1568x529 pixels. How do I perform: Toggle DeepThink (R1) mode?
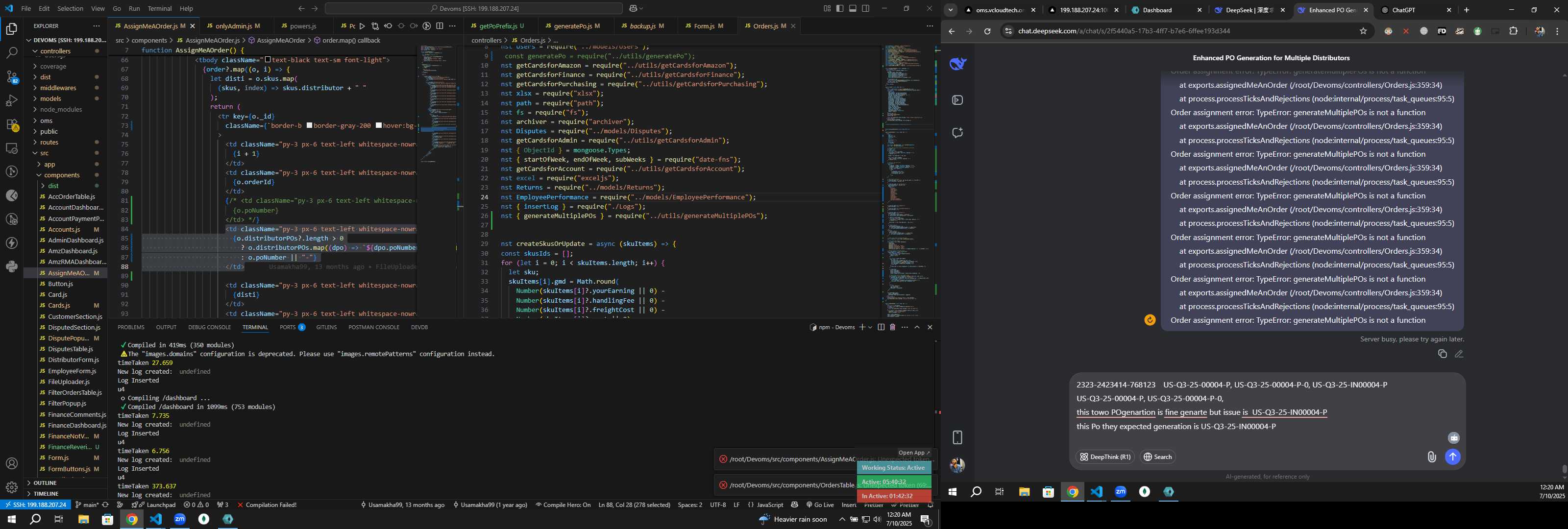(1105, 457)
